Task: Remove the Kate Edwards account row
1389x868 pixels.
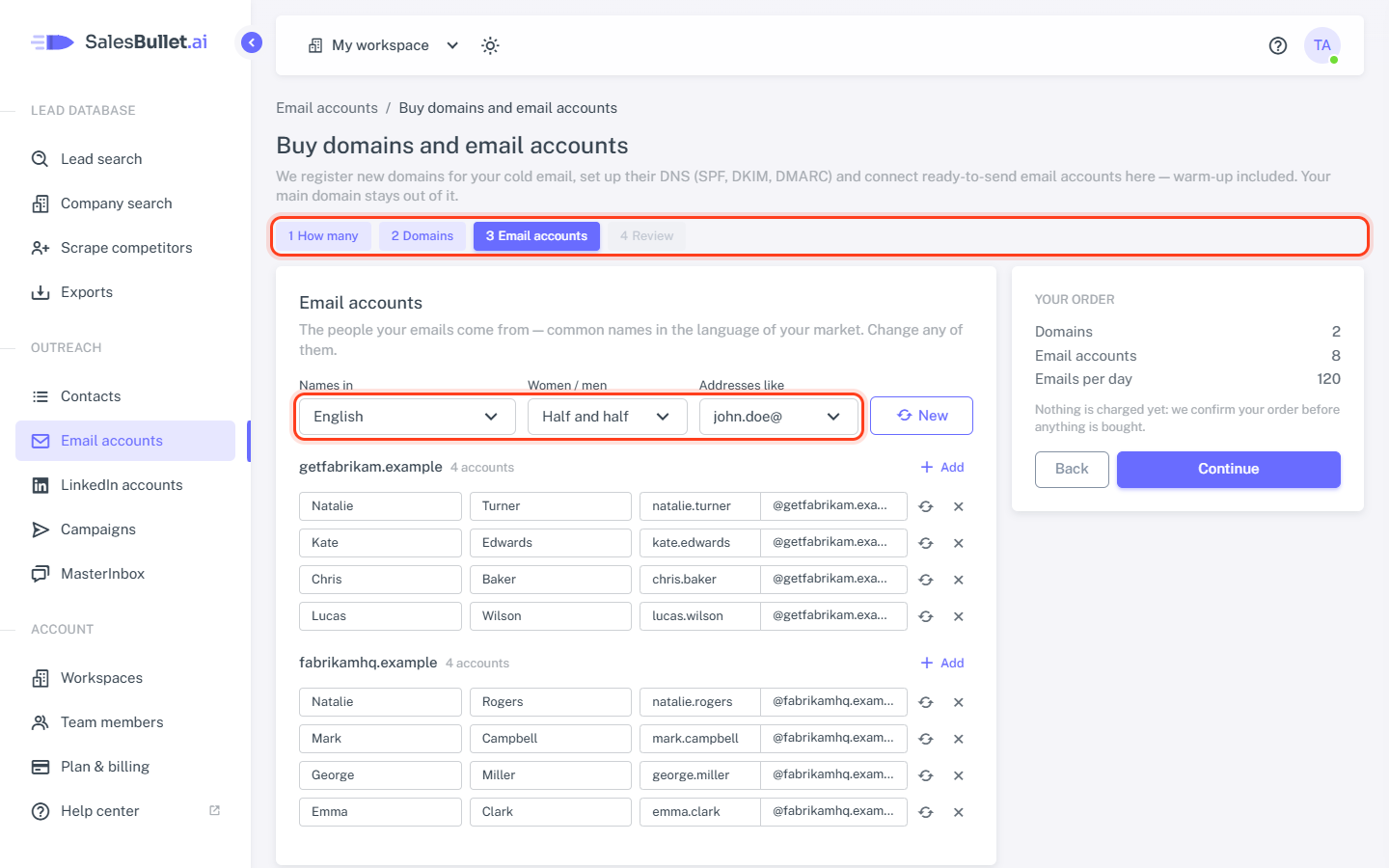Action: tap(959, 543)
